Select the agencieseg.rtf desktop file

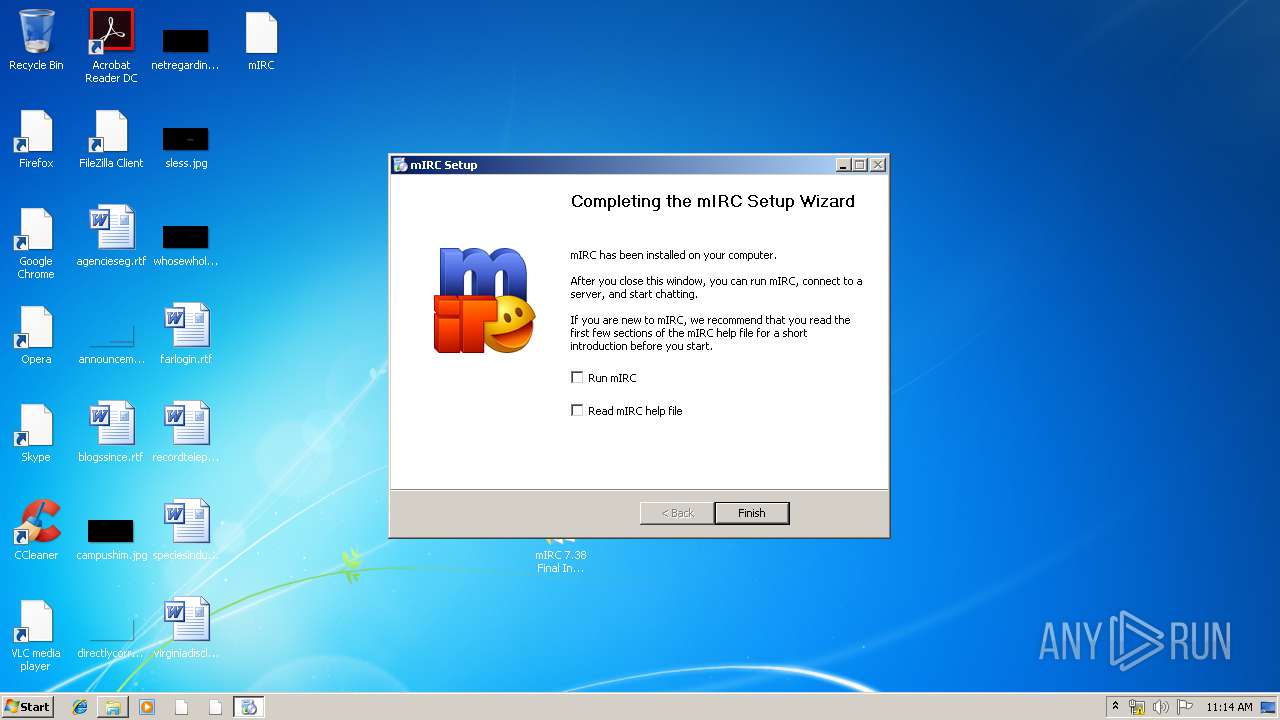pyautogui.click(x=111, y=236)
